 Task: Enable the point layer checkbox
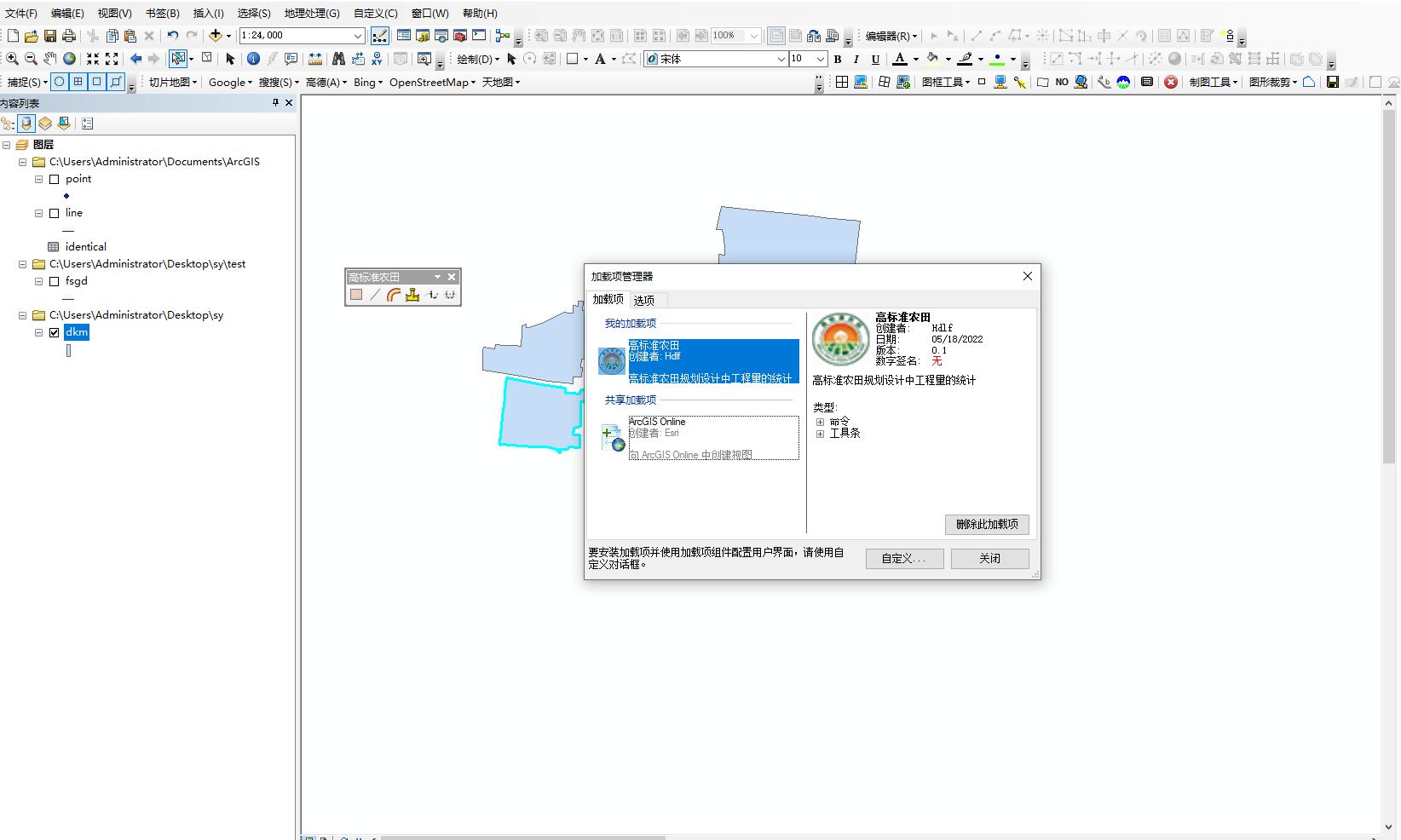55,179
